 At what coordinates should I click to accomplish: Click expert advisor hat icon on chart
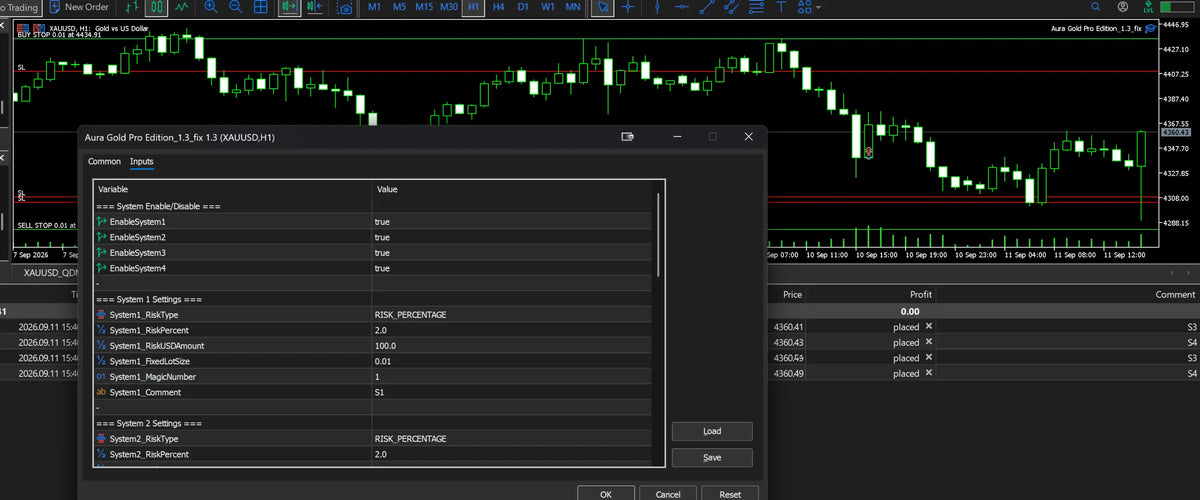(1152, 28)
